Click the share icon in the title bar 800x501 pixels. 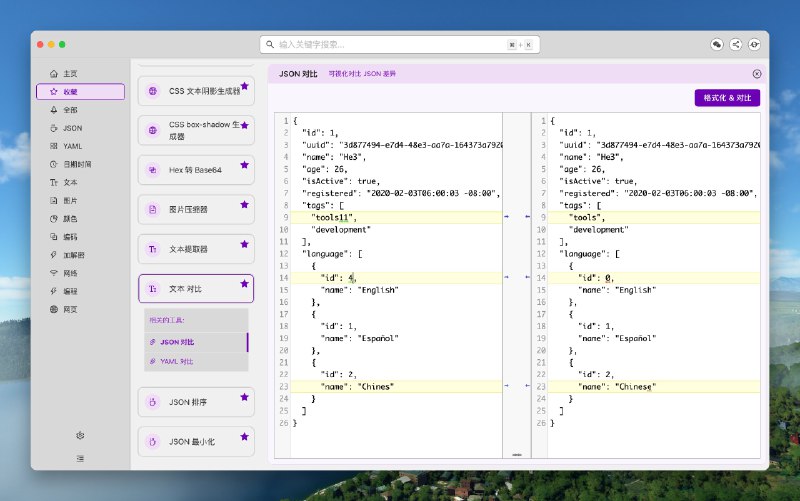736,45
